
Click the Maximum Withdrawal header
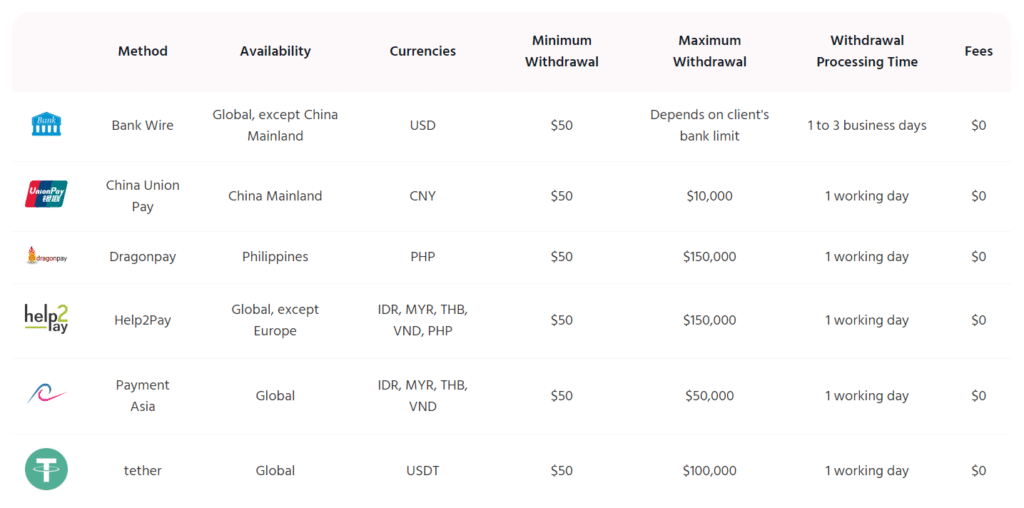709,51
